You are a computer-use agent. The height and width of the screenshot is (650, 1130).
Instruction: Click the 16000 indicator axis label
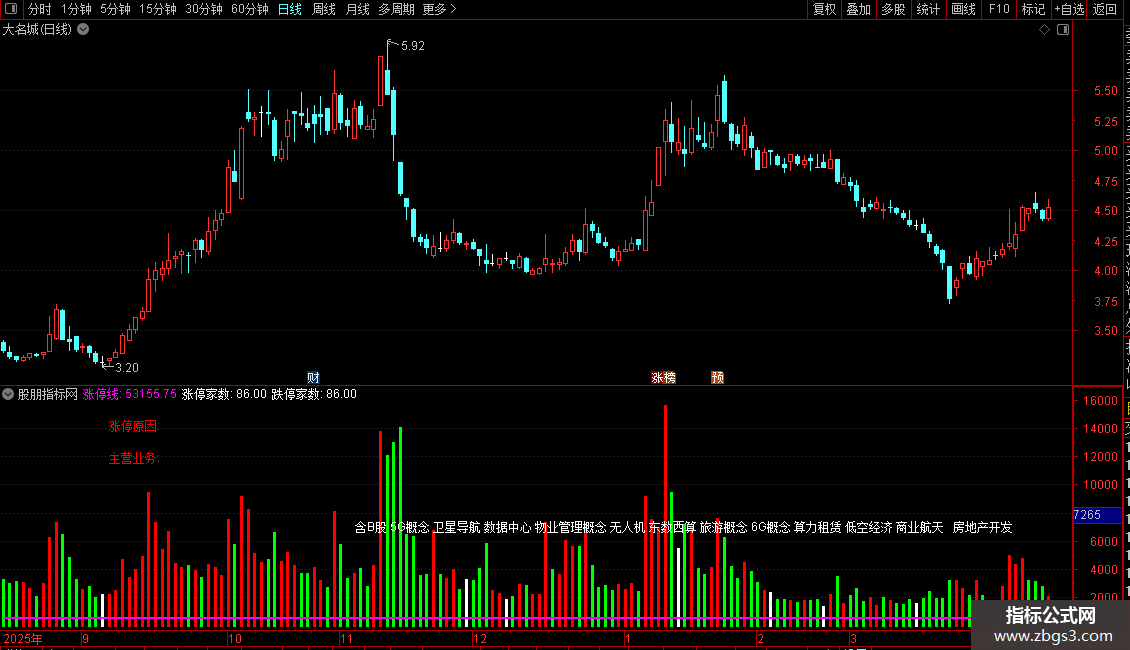point(1100,401)
